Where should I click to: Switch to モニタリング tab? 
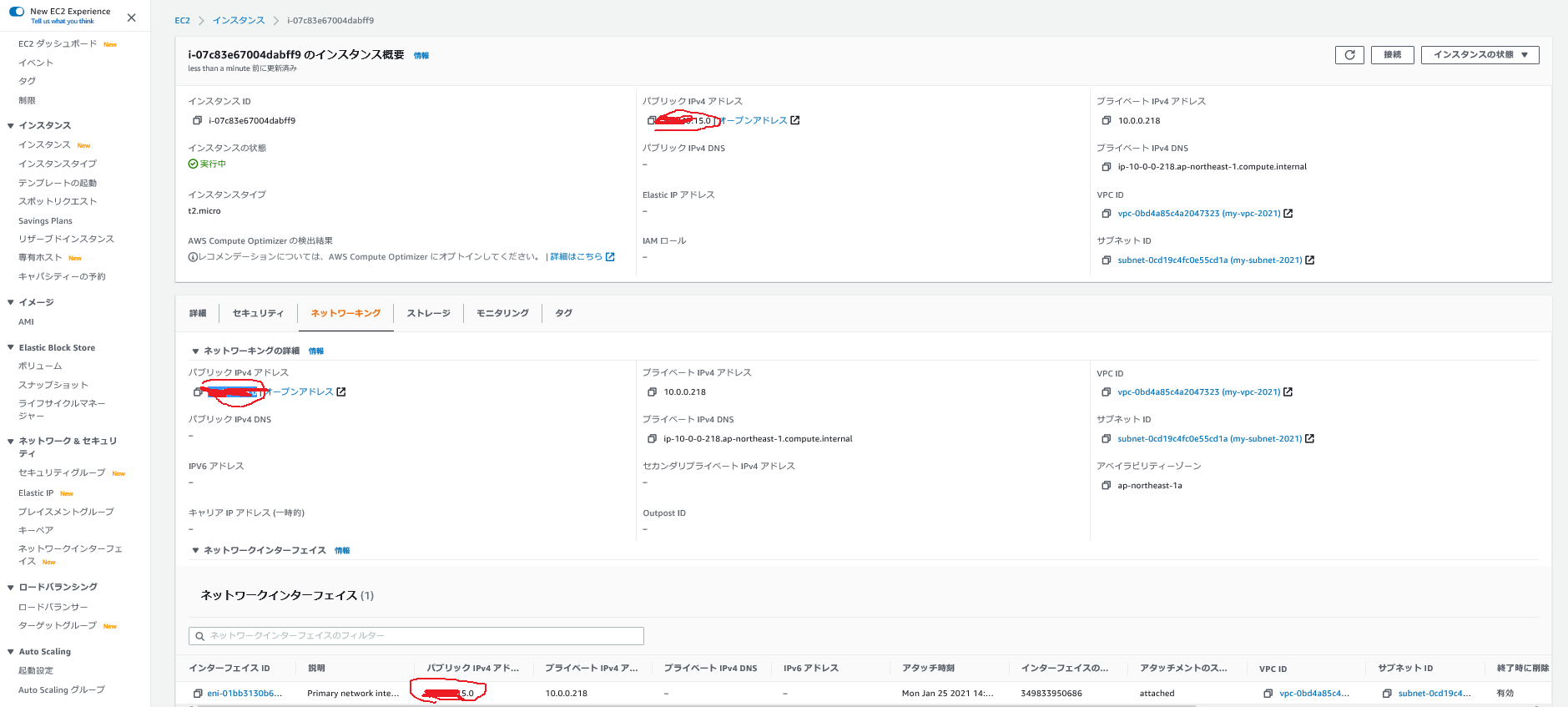pos(502,313)
